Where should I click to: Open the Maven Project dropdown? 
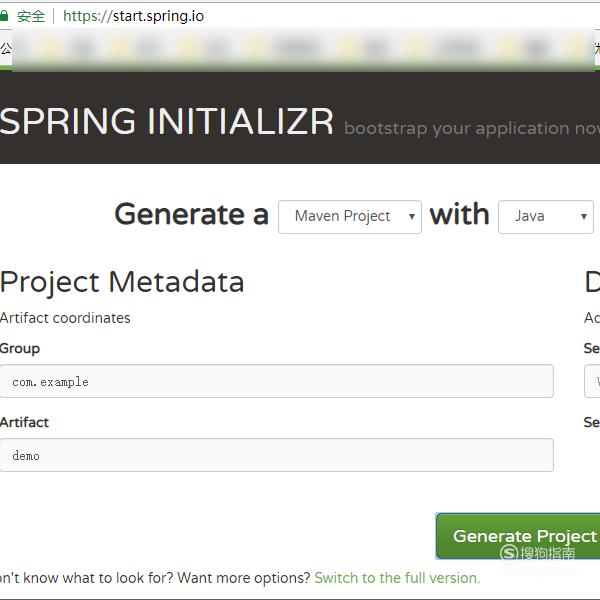350,217
